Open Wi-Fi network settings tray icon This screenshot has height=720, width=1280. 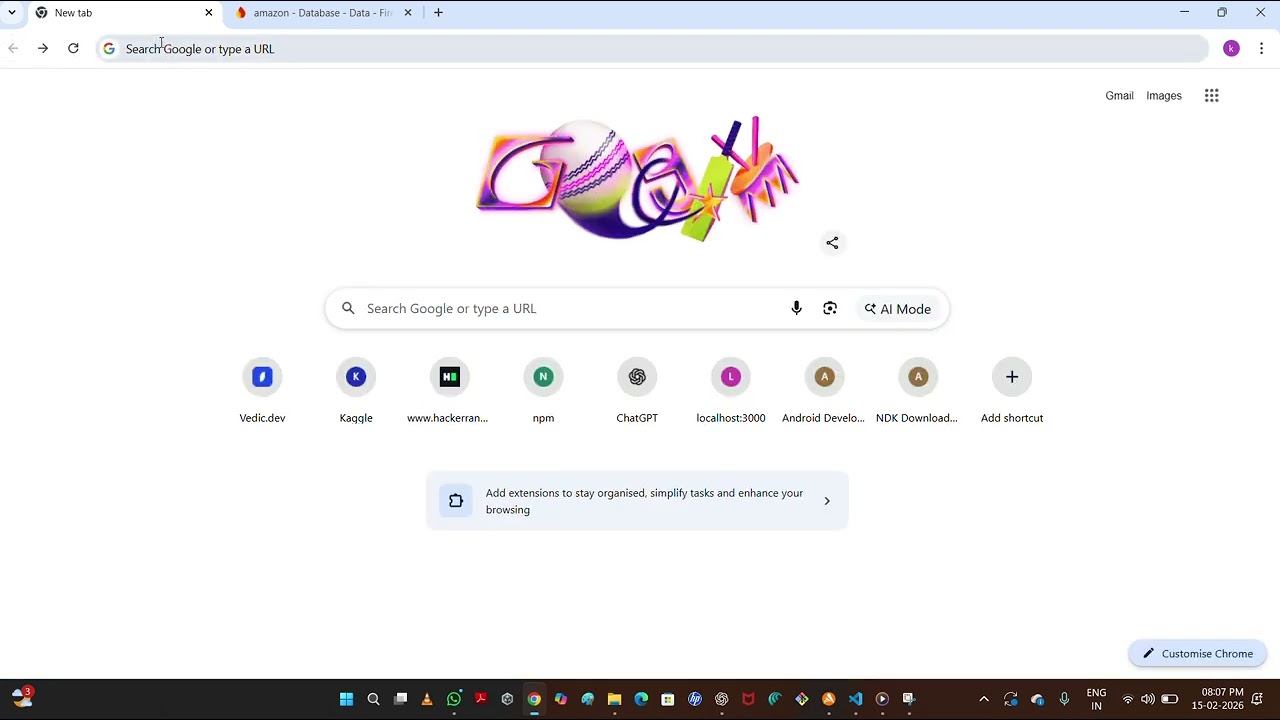click(x=1128, y=699)
